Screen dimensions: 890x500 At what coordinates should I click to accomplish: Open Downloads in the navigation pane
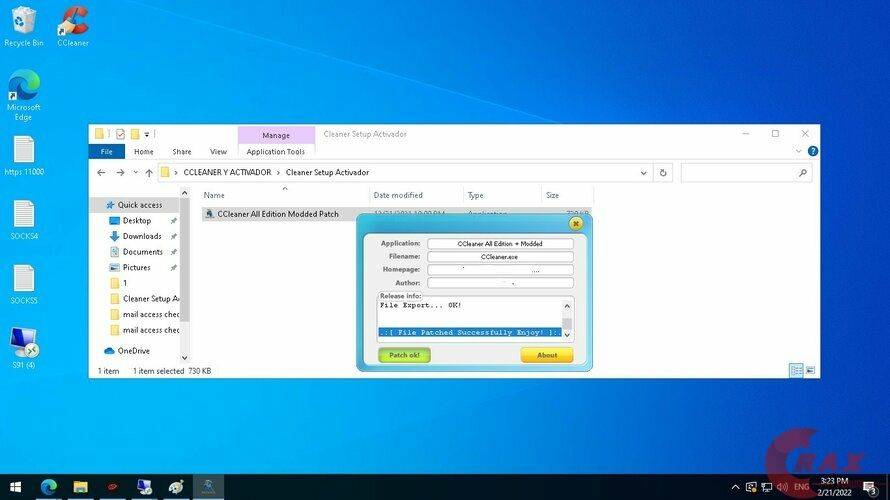pyautogui.click(x=142, y=236)
